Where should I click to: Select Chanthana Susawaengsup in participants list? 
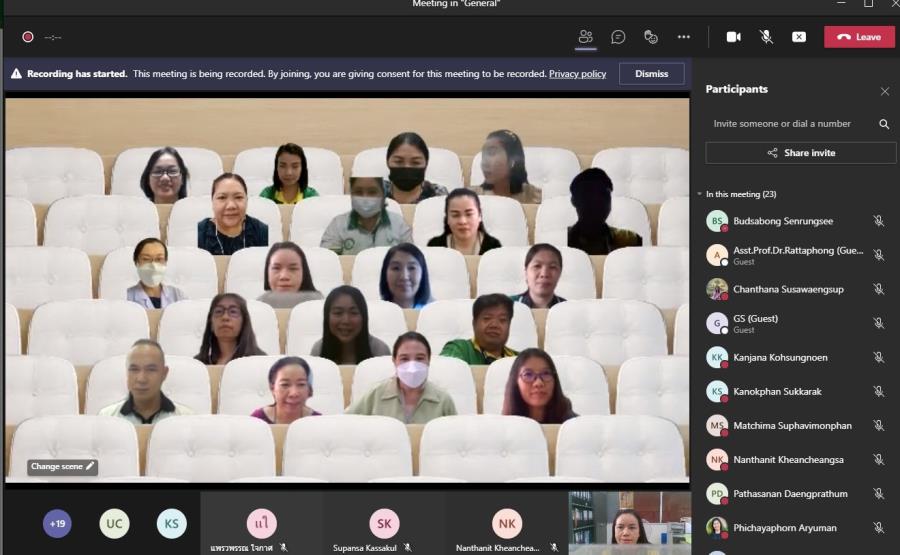click(x=788, y=289)
